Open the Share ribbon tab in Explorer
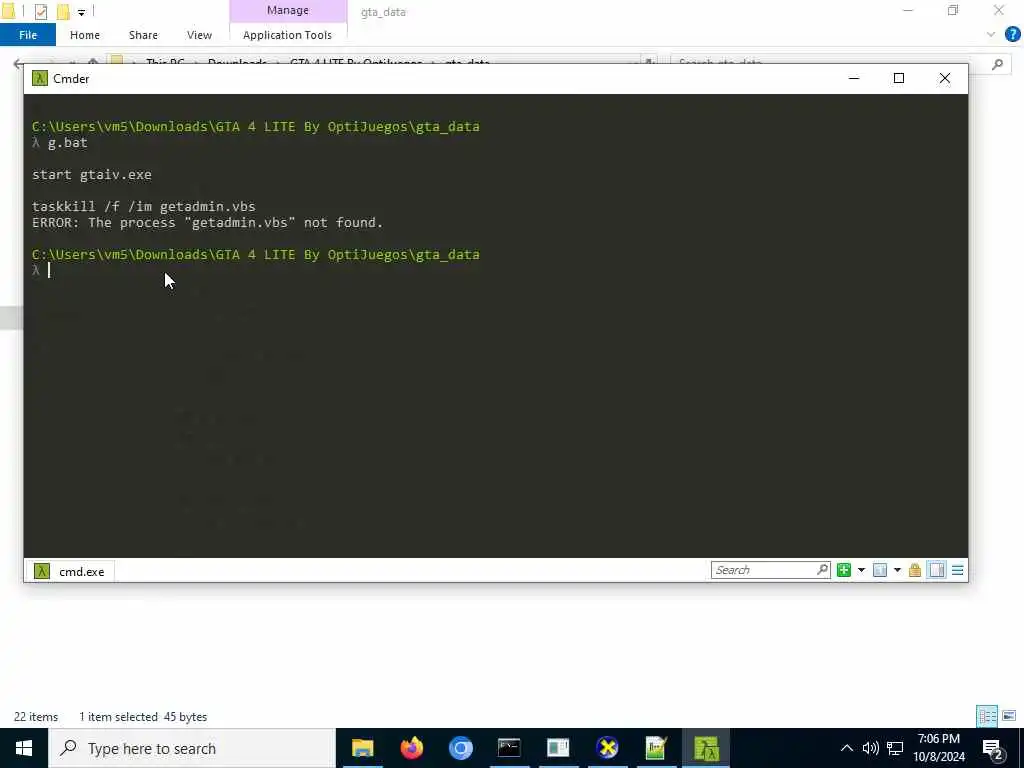The height and width of the screenshot is (768, 1024). [143, 35]
